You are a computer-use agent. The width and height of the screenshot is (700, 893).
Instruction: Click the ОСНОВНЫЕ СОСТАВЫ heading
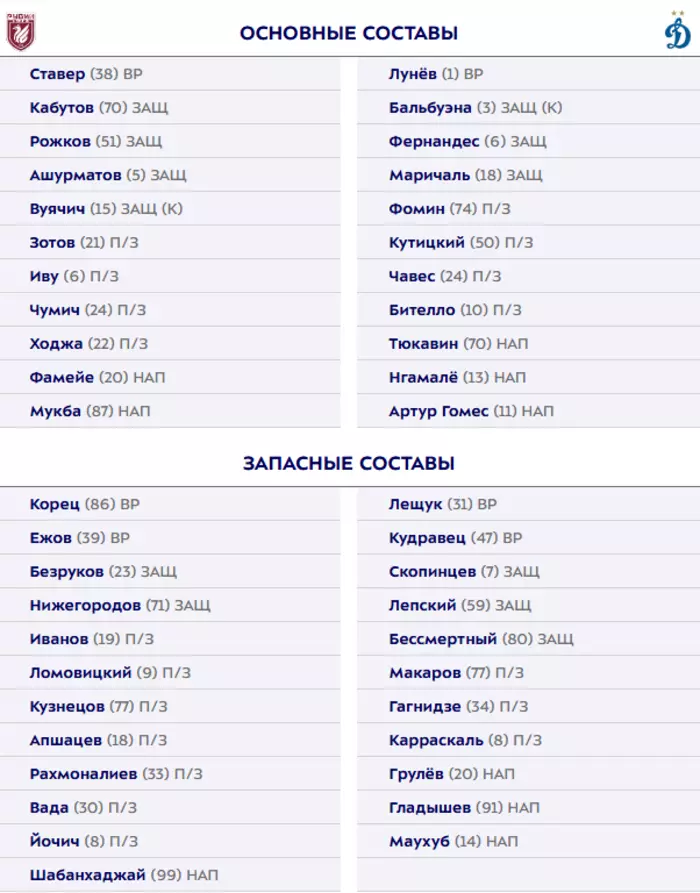349,33
